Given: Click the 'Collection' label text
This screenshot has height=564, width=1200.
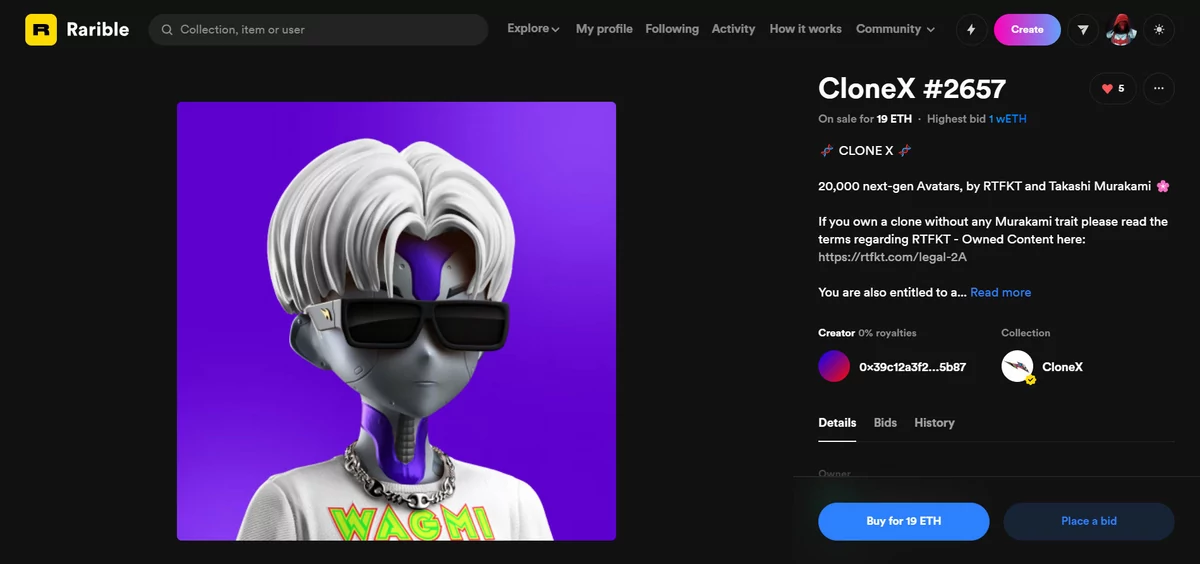Looking at the screenshot, I should (x=1026, y=333).
